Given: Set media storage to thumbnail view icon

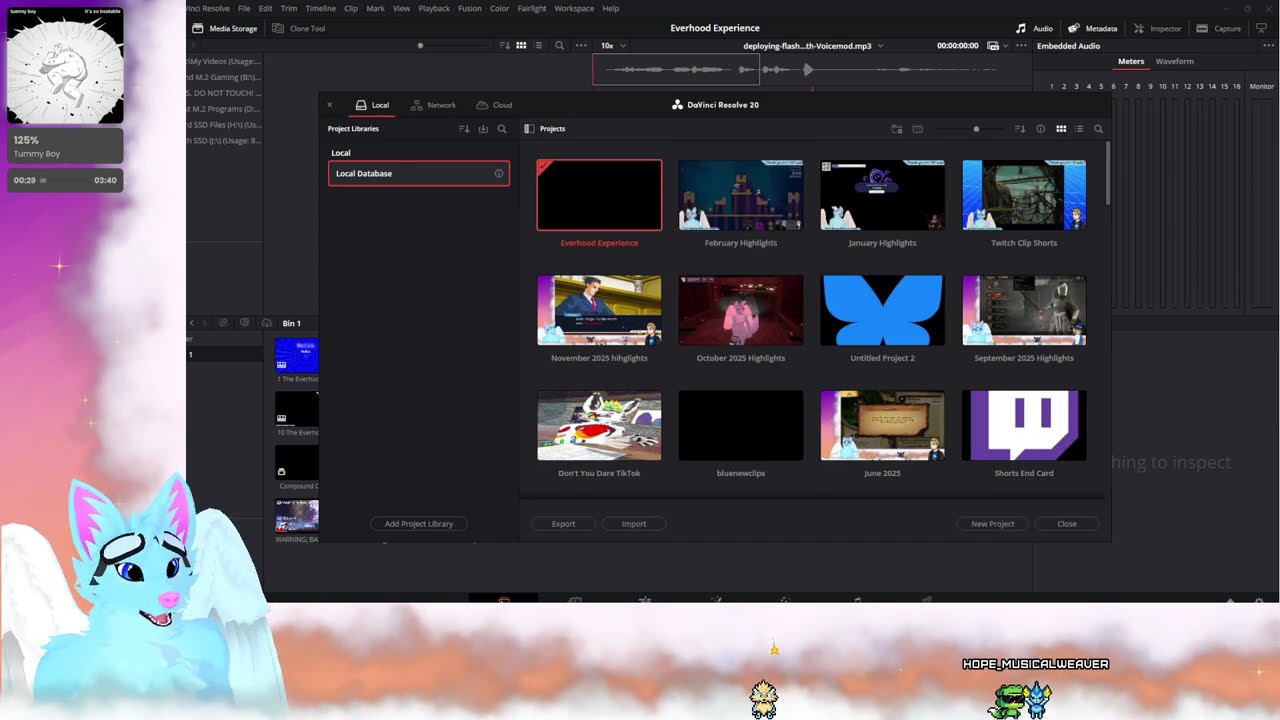Looking at the screenshot, I should [x=521, y=46].
